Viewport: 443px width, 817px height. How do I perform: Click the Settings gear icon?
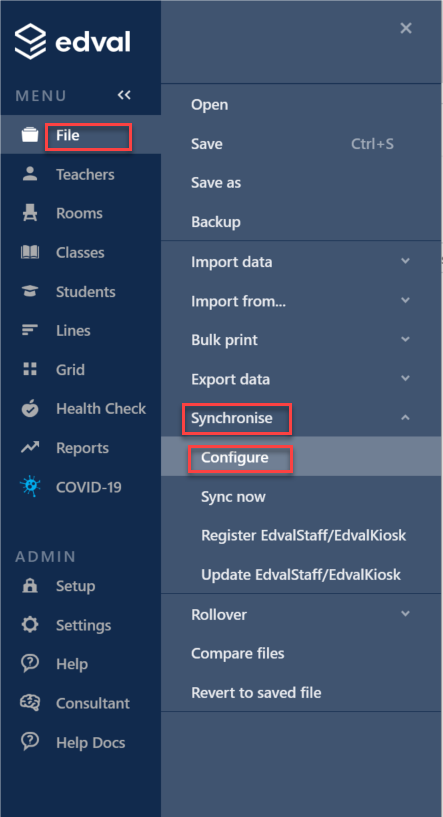coord(30,625)
